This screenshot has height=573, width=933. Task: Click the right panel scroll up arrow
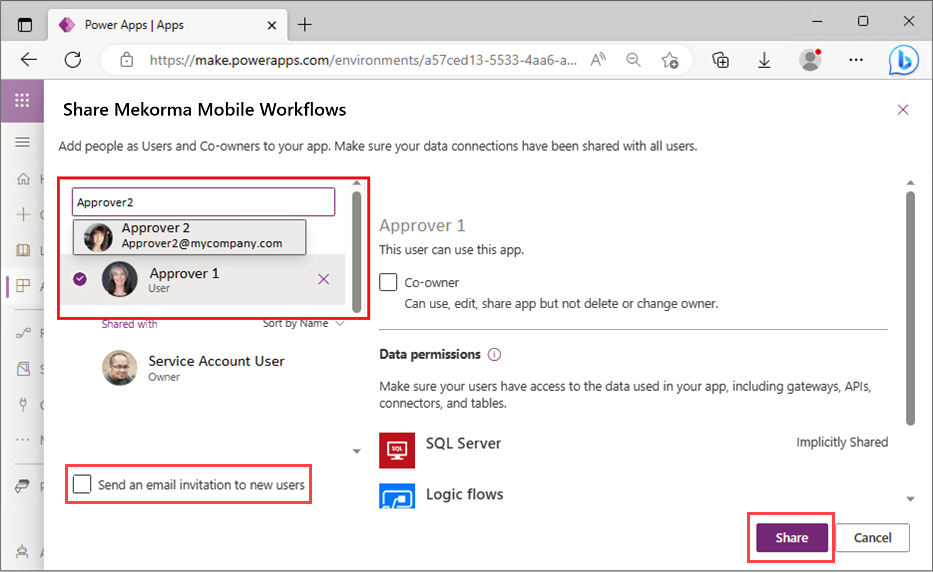(x=910, y=182)
